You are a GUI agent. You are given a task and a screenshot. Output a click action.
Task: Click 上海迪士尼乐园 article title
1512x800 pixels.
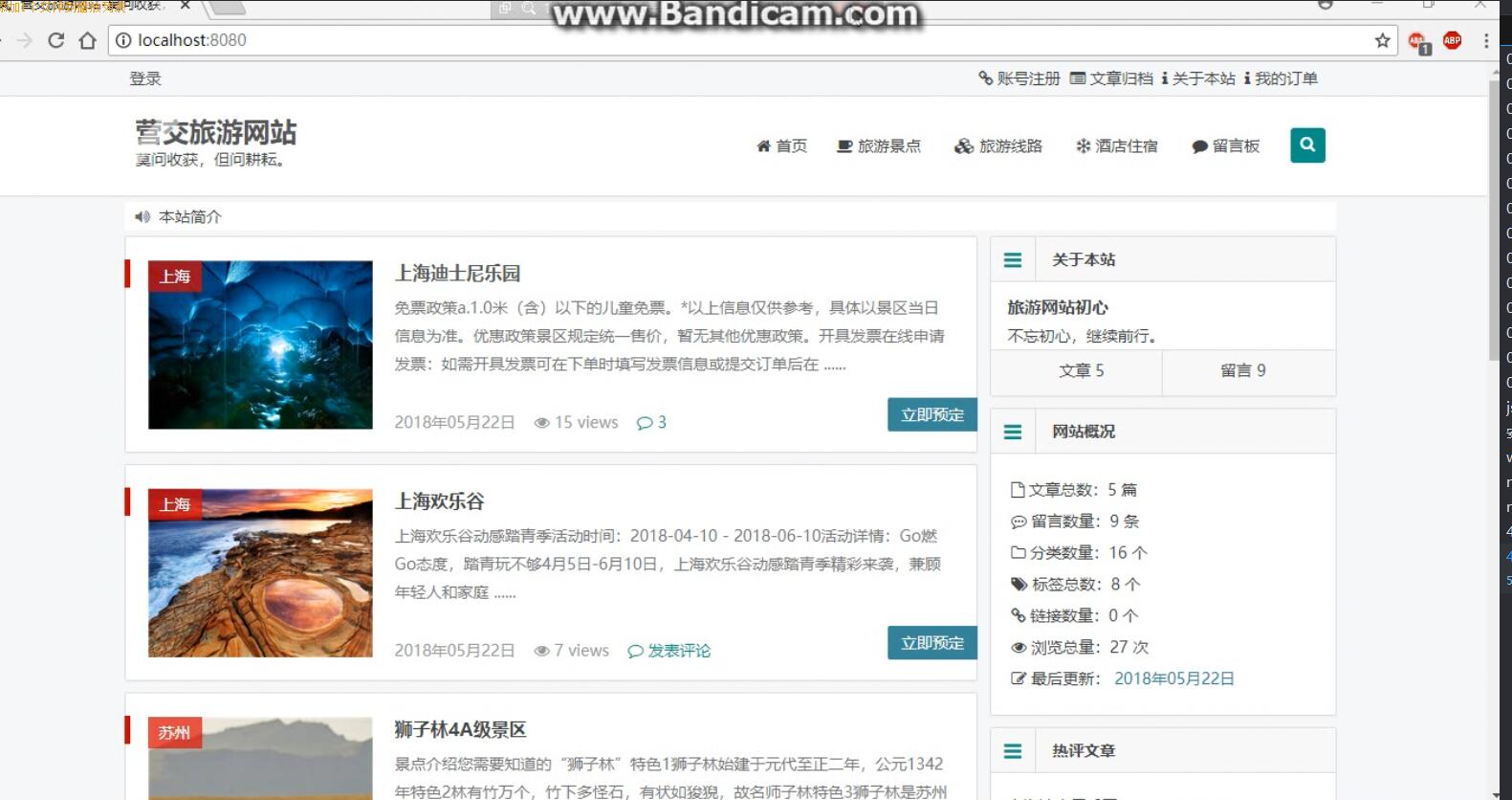457,274
